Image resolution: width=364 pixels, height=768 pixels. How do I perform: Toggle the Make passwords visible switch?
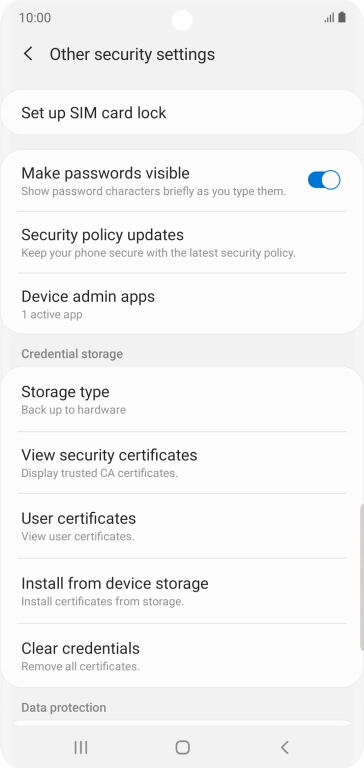324,180
